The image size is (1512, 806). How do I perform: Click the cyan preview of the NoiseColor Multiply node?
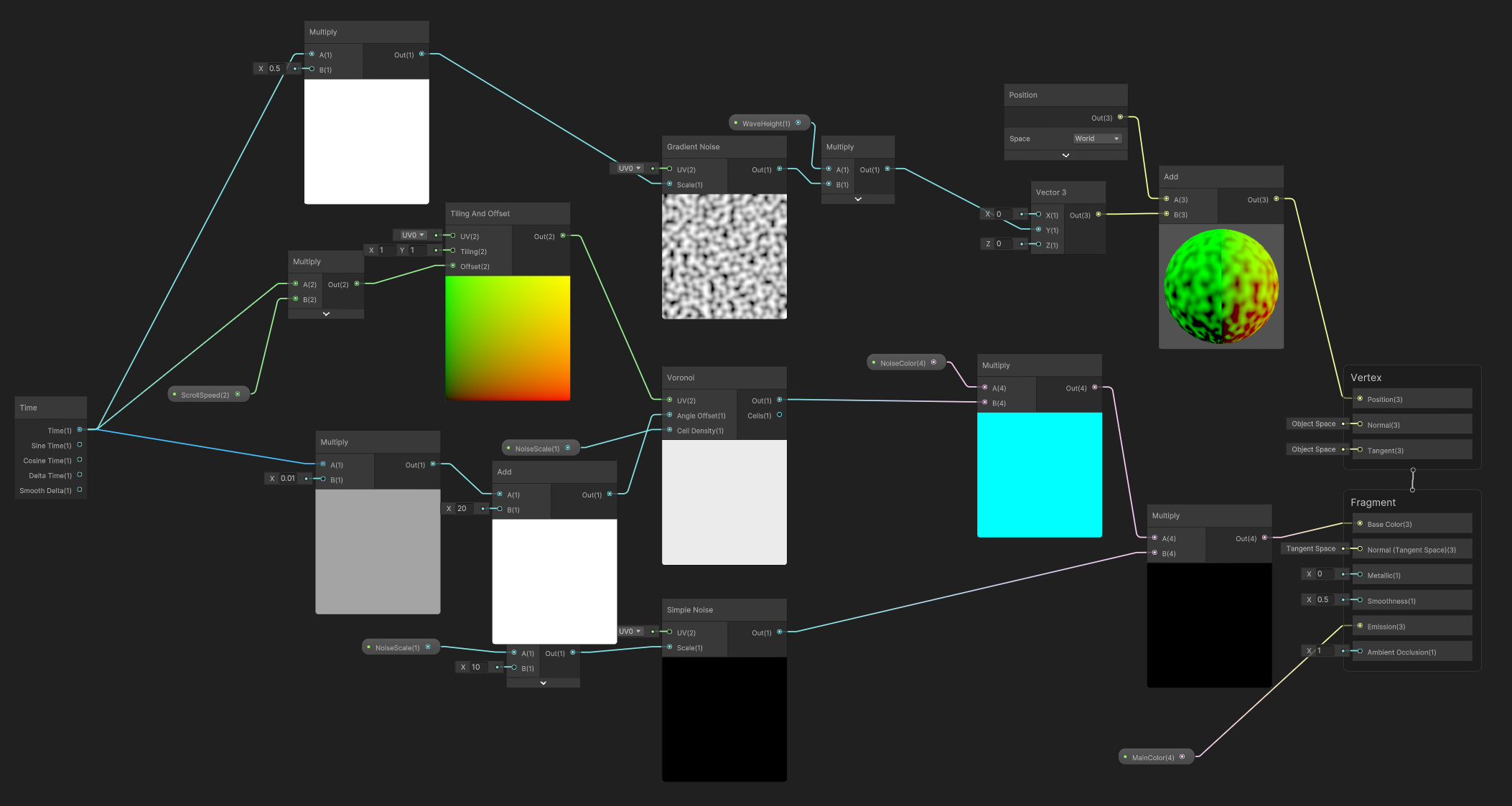click(x=1039, y=474)
